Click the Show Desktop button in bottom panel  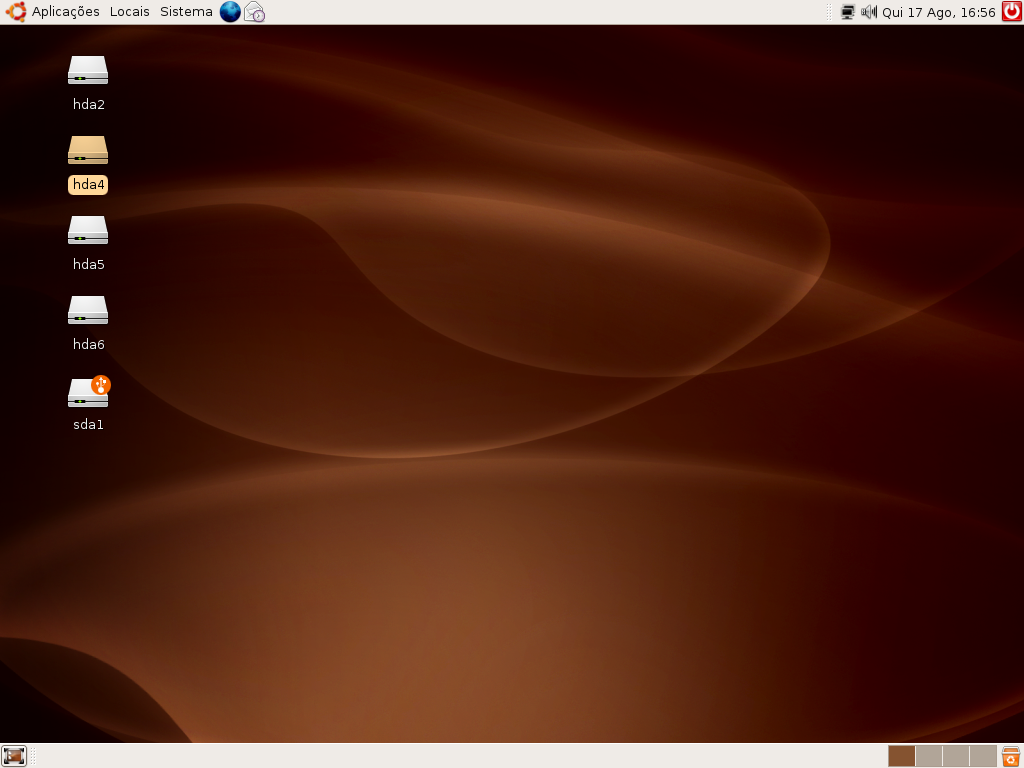(x=14, y=756)
